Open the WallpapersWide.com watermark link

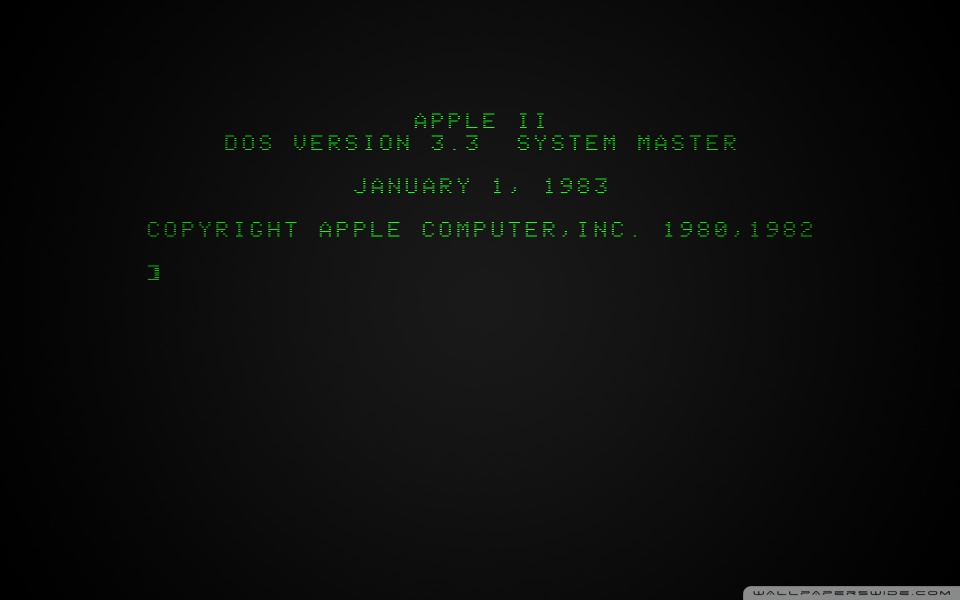tap(852, 593)
